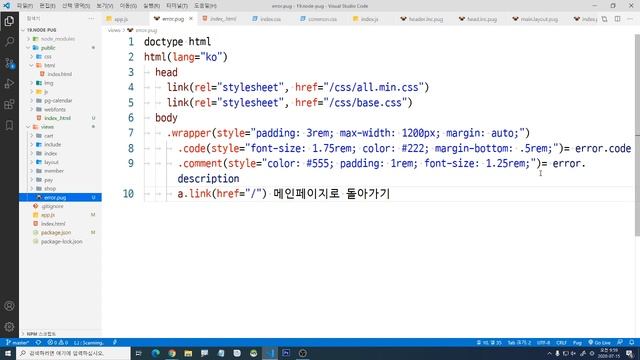Click the editor vertical scrollbar
640x360 pixels.
637,135
